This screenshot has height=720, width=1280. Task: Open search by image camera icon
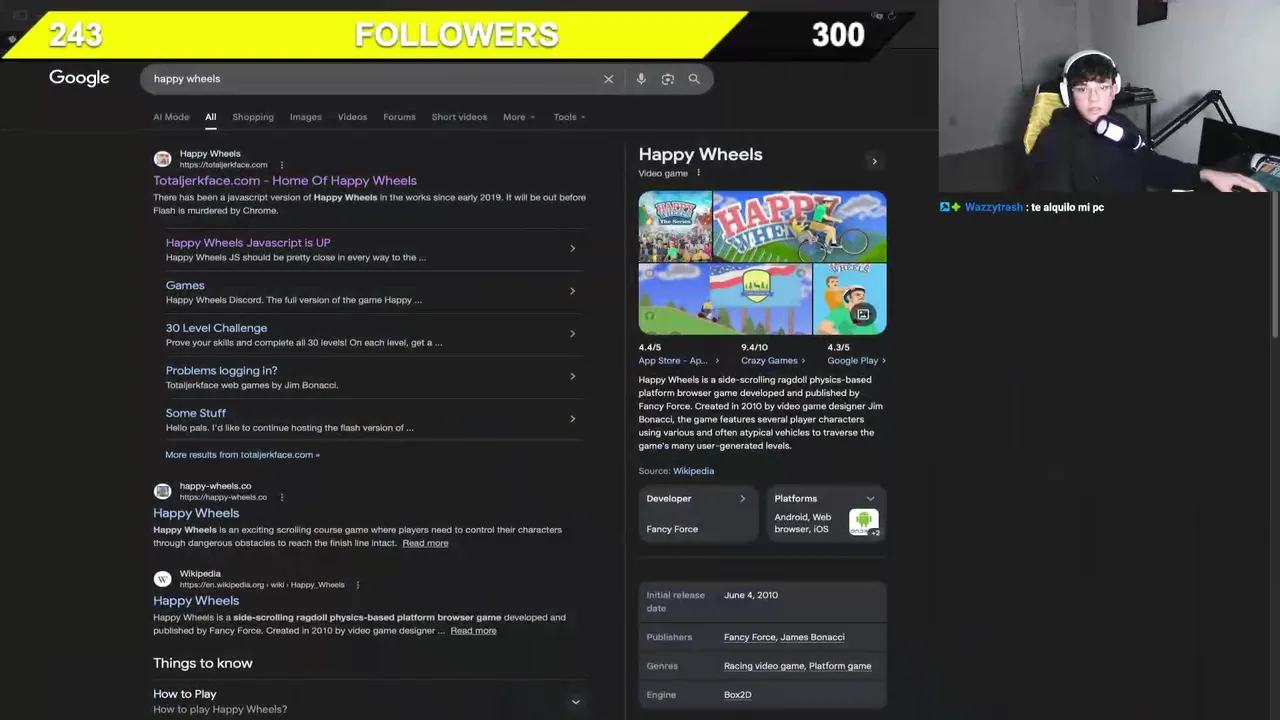(x=668, y=79)
